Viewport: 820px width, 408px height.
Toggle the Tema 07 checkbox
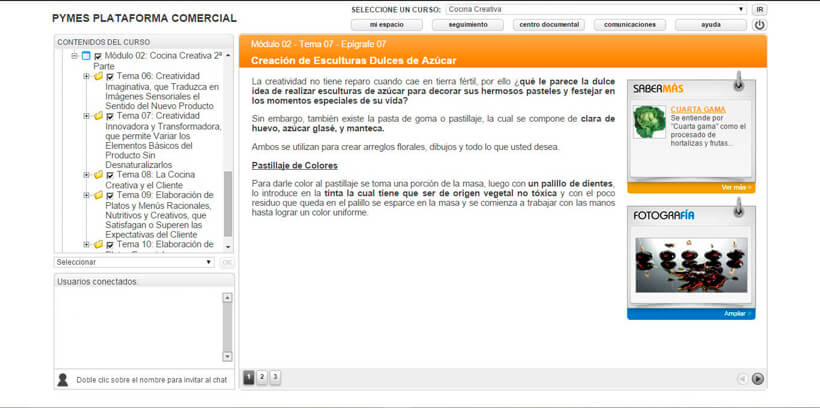[x=109, y=117]
